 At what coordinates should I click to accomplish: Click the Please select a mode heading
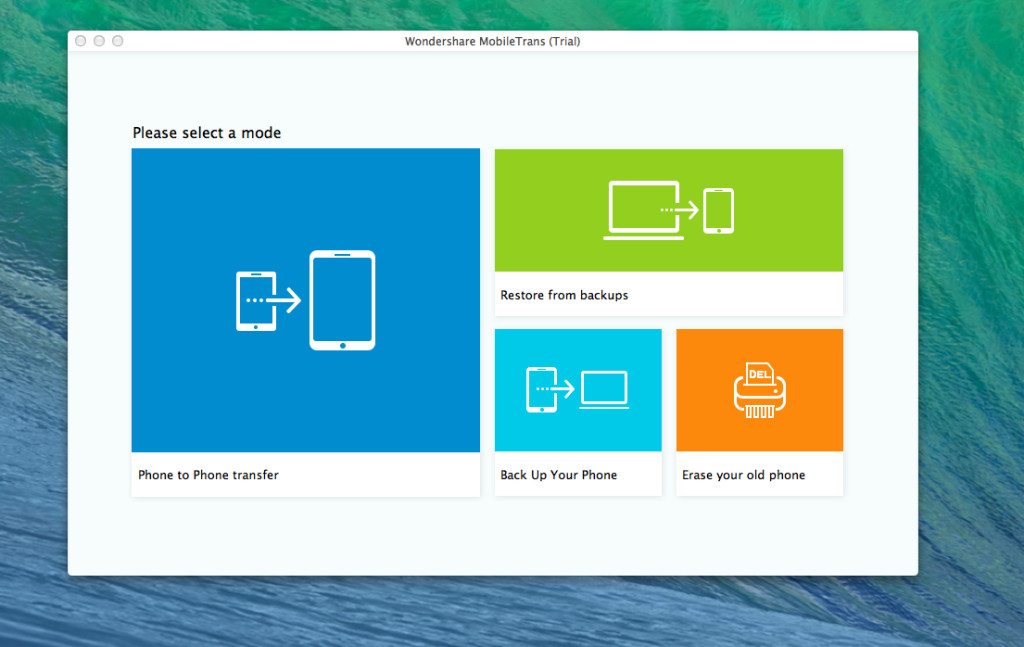207,132
